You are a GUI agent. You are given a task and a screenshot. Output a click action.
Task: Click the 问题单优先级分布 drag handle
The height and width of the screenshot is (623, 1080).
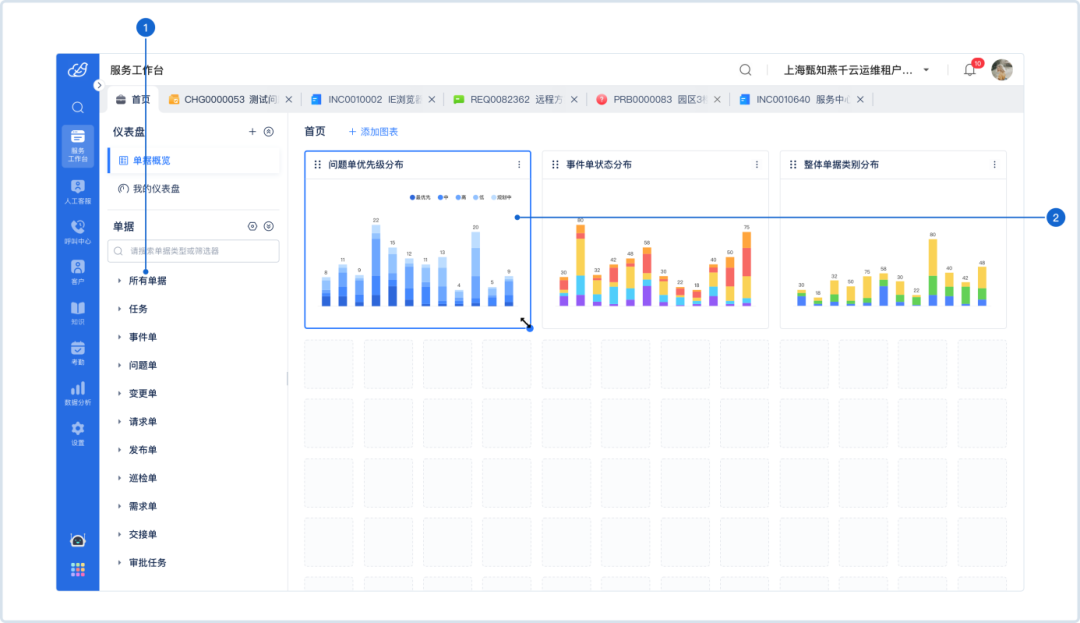click(x=318, y=165)
